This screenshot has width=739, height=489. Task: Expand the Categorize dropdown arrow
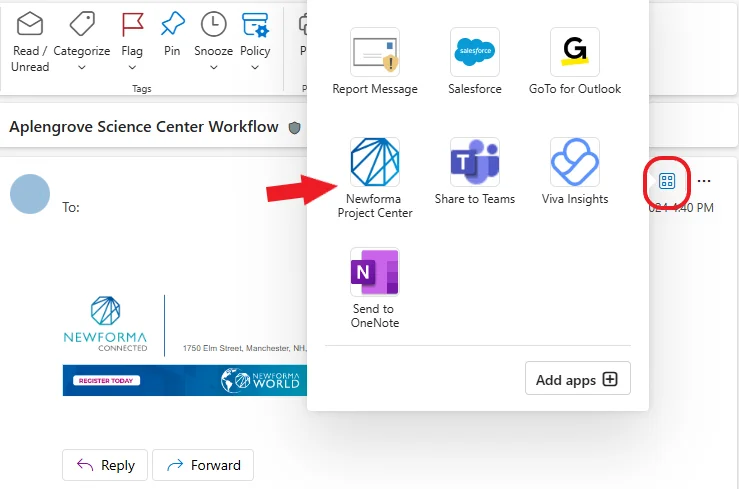[82, 67]
